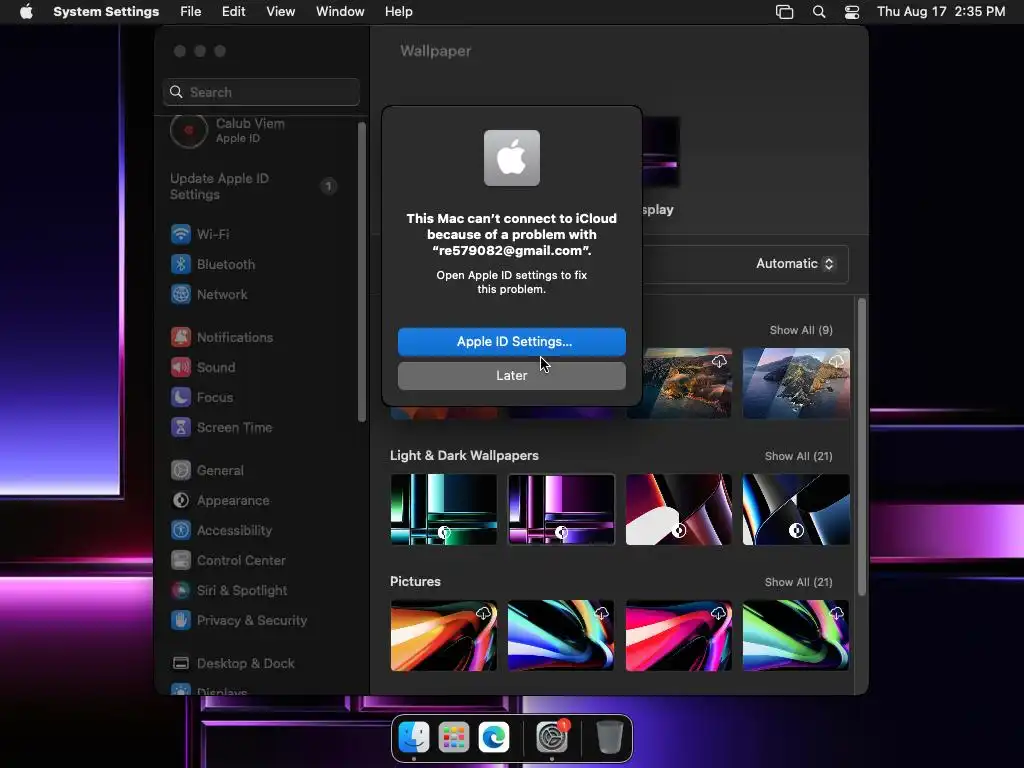
Task: Select the red-white folded Light & Dark wallpaper
Action: pos(679,509)
